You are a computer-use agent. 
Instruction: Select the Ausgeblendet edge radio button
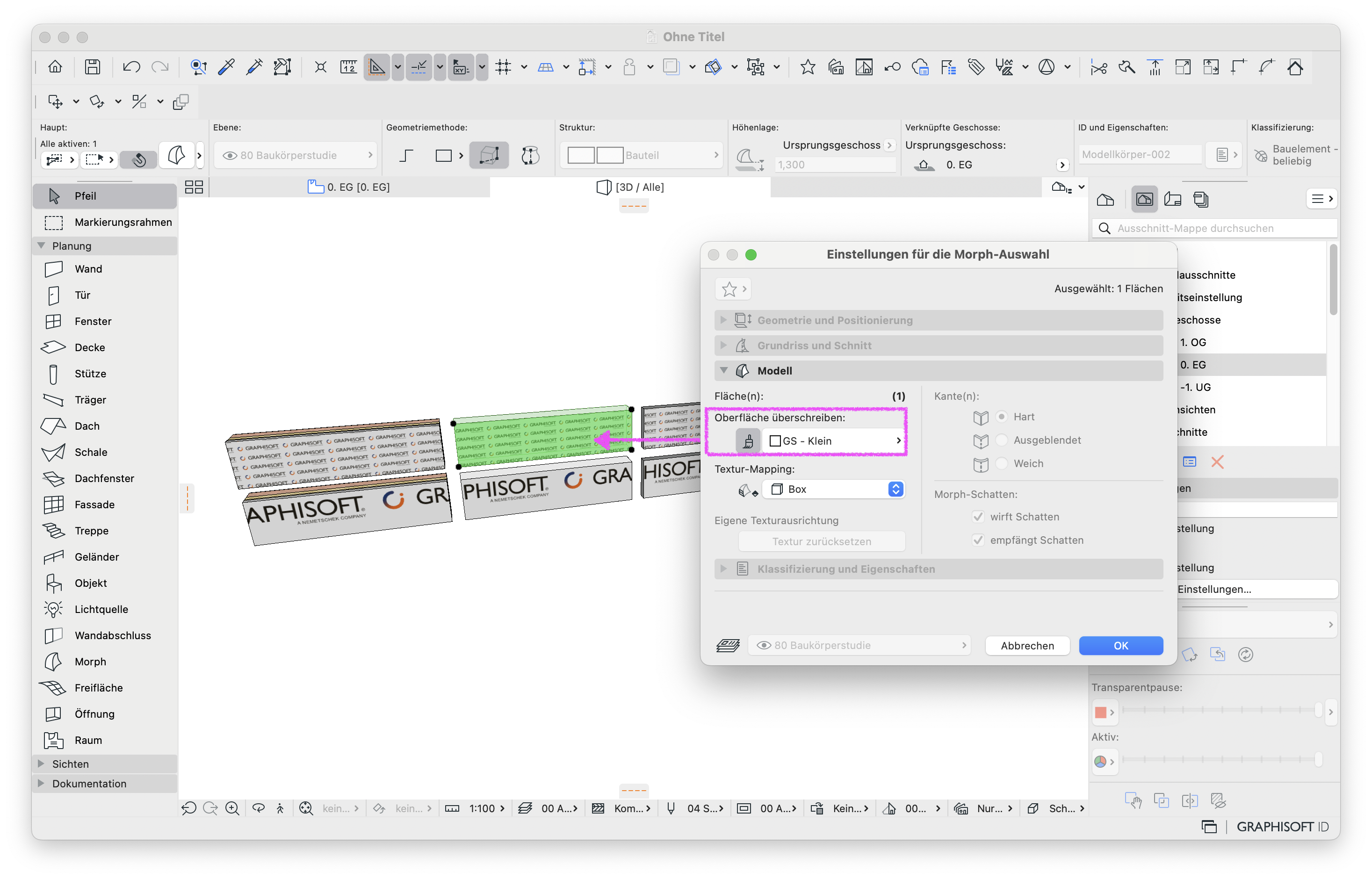(x=1002, y=440)
